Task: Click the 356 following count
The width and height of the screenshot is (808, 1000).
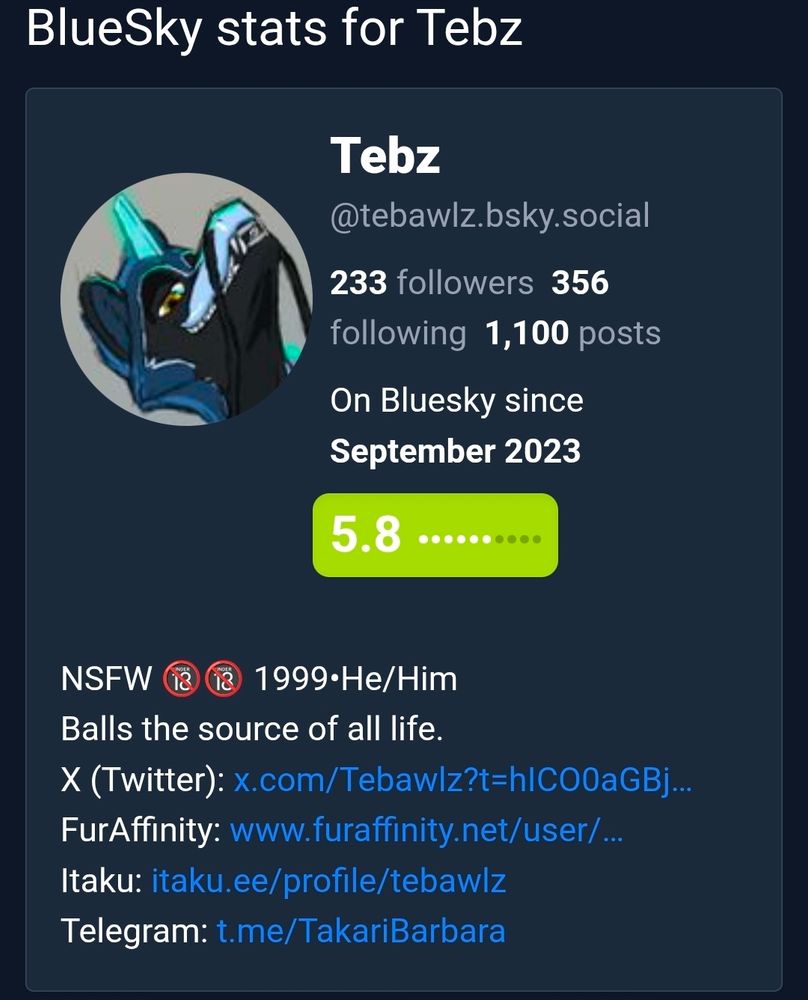Action: click(469, 307)
